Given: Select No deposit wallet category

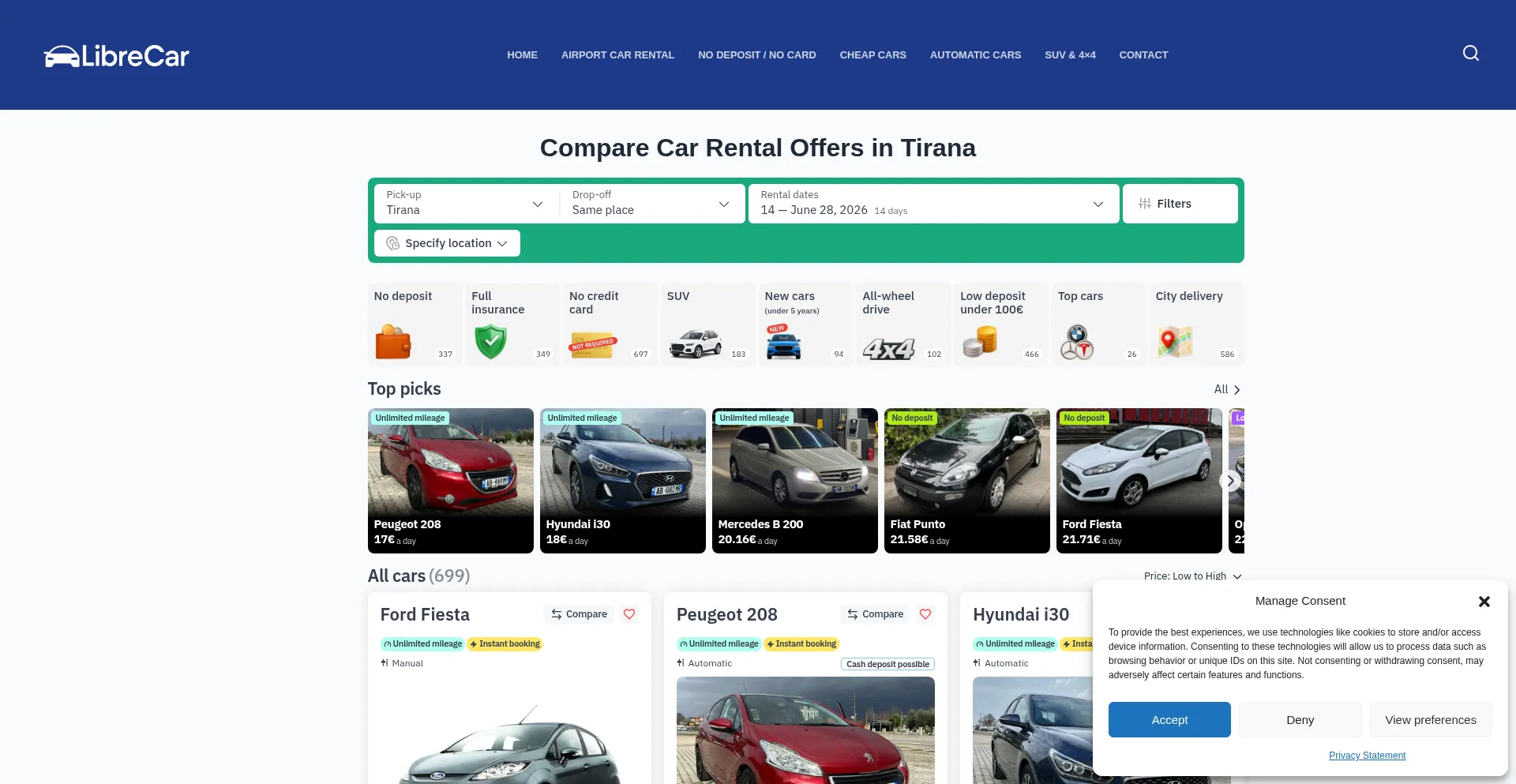Looking at the screenshot, I should point(415,324).
